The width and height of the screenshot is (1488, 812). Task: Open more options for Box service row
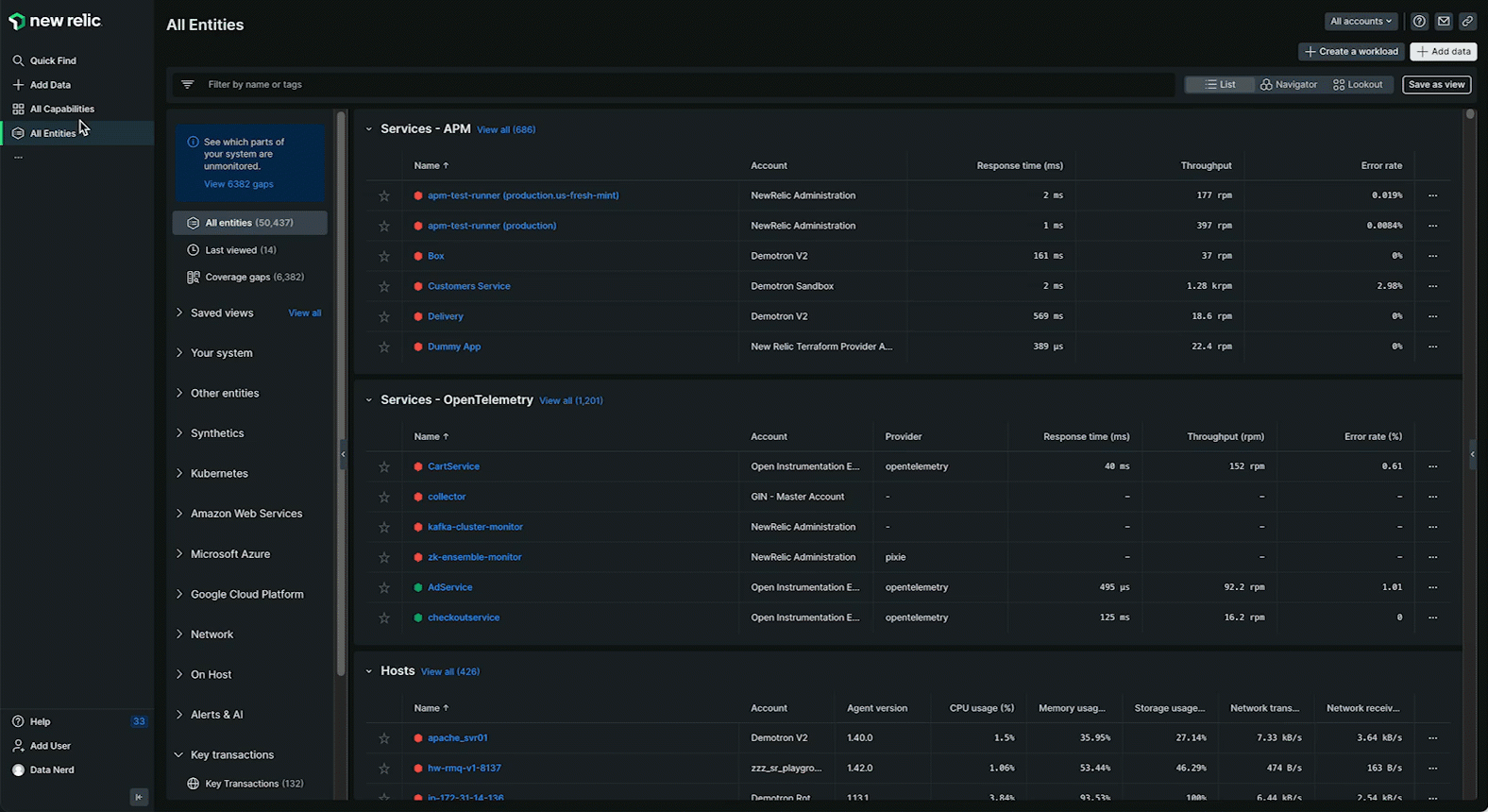[x=1432, y=256]
